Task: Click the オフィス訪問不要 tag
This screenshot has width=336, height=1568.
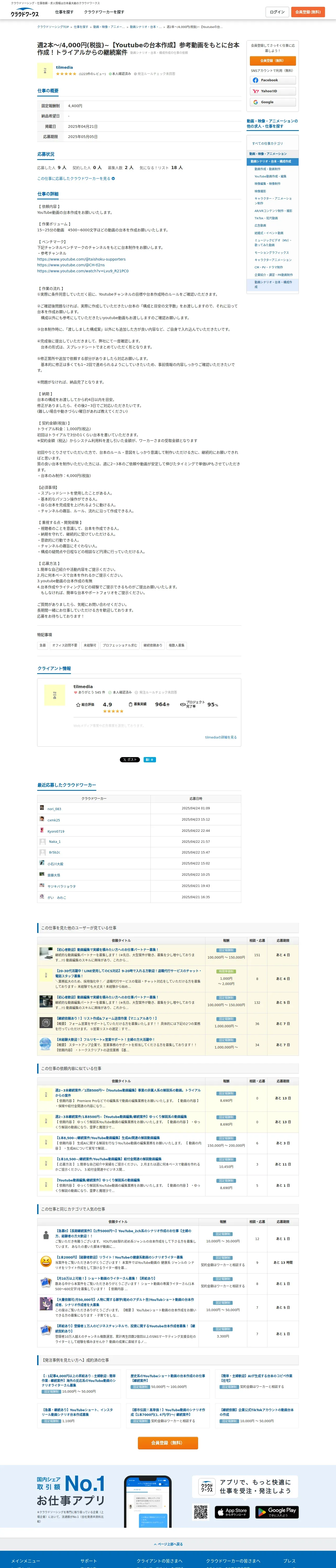Action: pyautogui.click(x=65, y=645)
